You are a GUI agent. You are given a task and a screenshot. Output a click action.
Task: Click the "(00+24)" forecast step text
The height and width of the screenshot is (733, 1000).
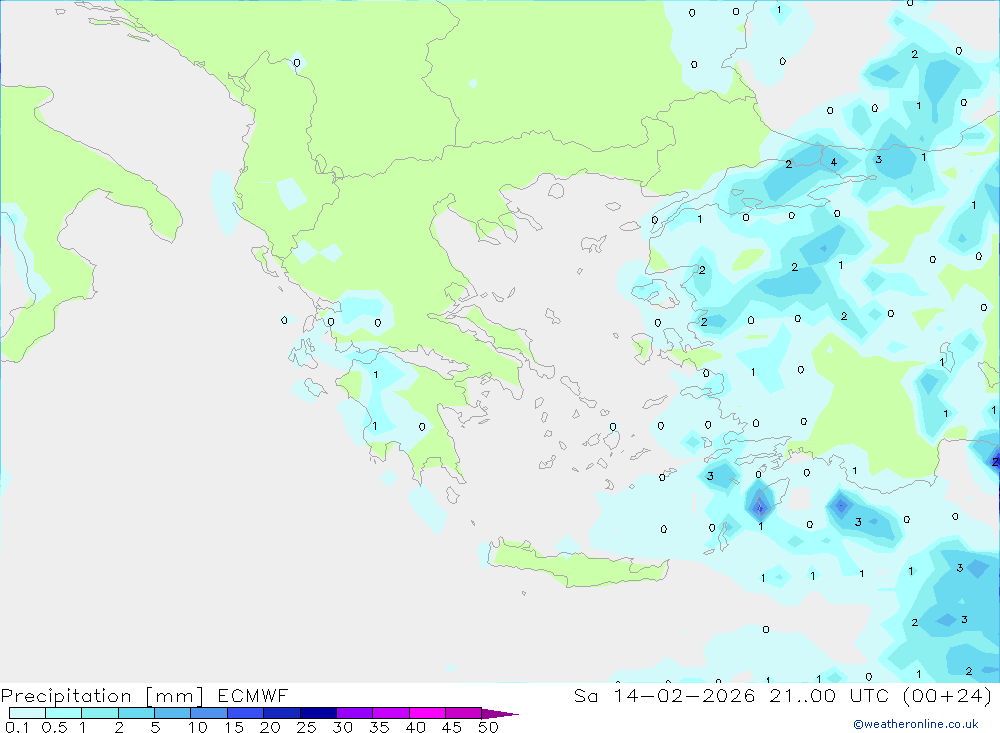point(948,695)
